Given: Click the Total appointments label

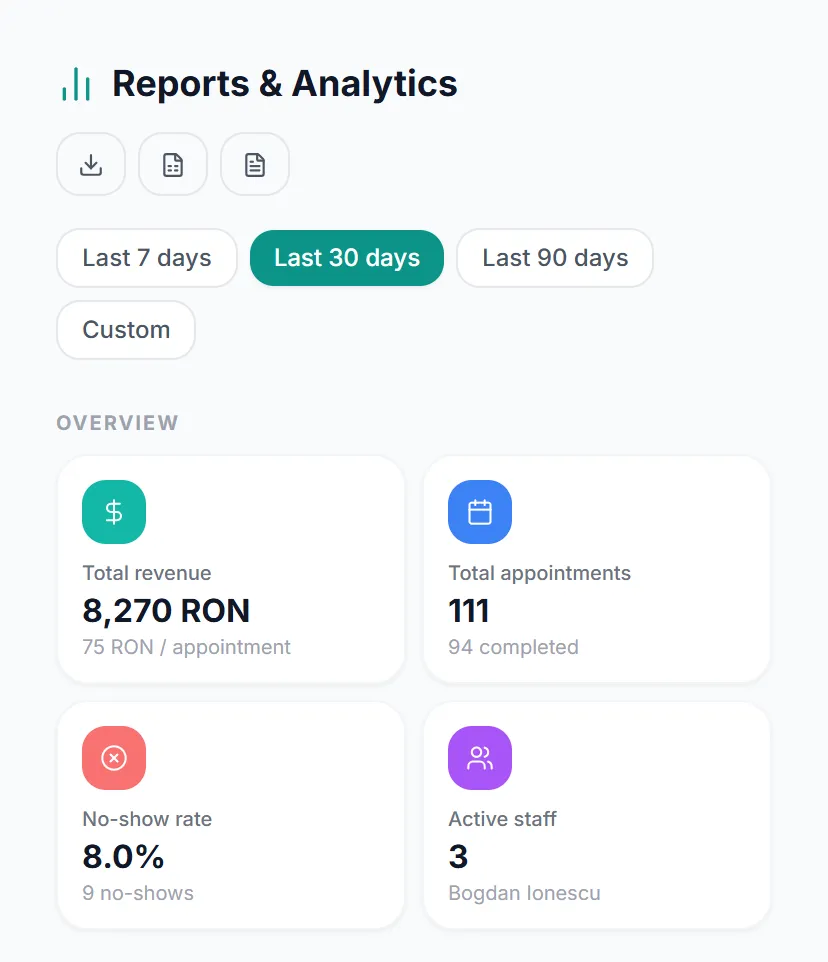Looking at the screenshot, I should (540, 573).
